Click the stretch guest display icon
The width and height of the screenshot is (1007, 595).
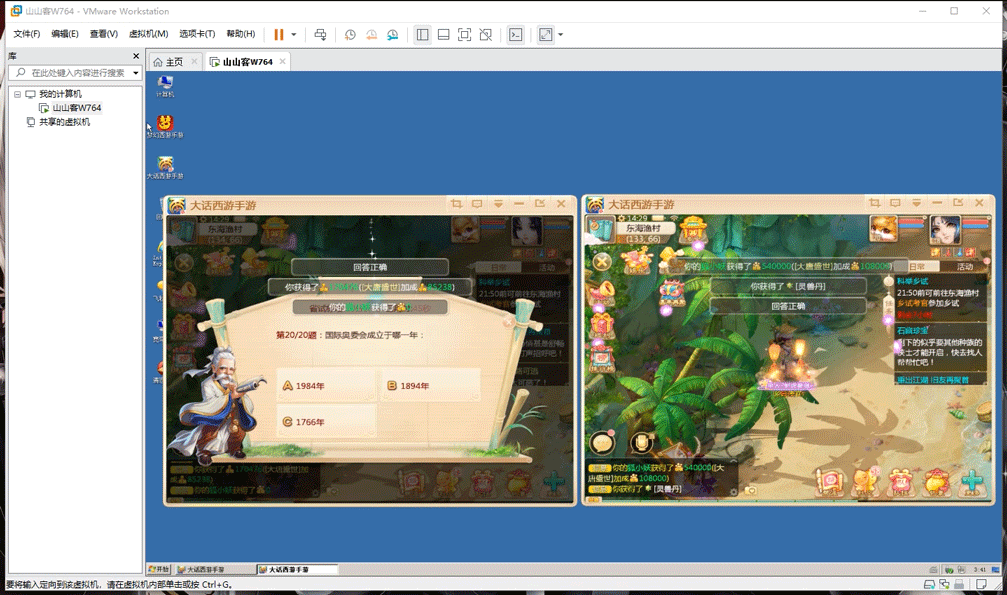[x=545, y=35]
